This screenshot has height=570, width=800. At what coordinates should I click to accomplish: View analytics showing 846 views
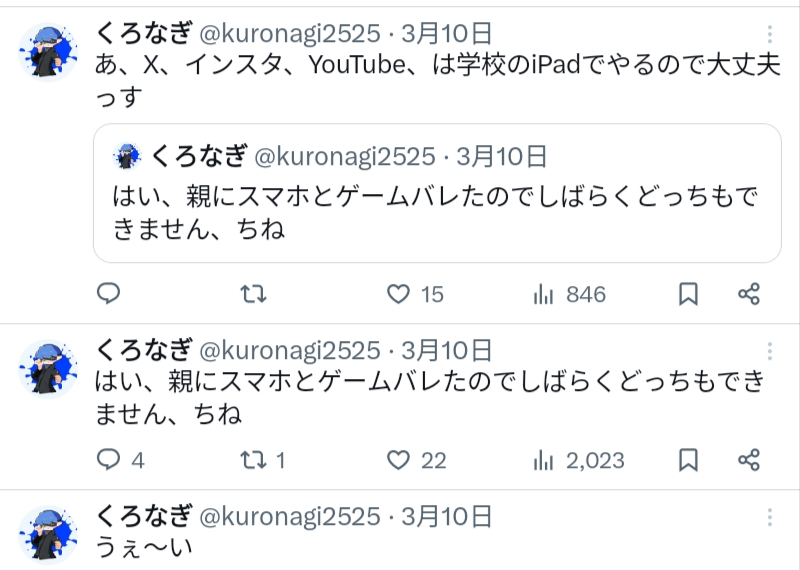(x=544, y=294)
